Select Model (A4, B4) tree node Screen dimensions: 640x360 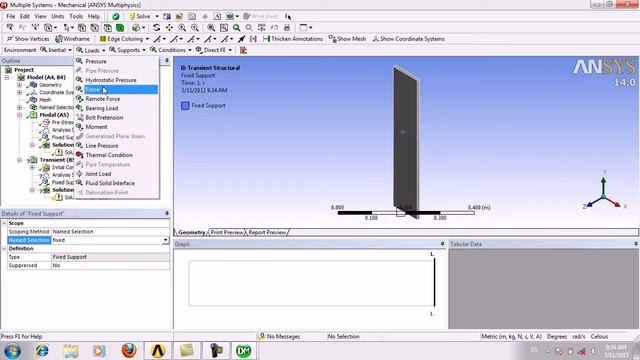(46, 77)
